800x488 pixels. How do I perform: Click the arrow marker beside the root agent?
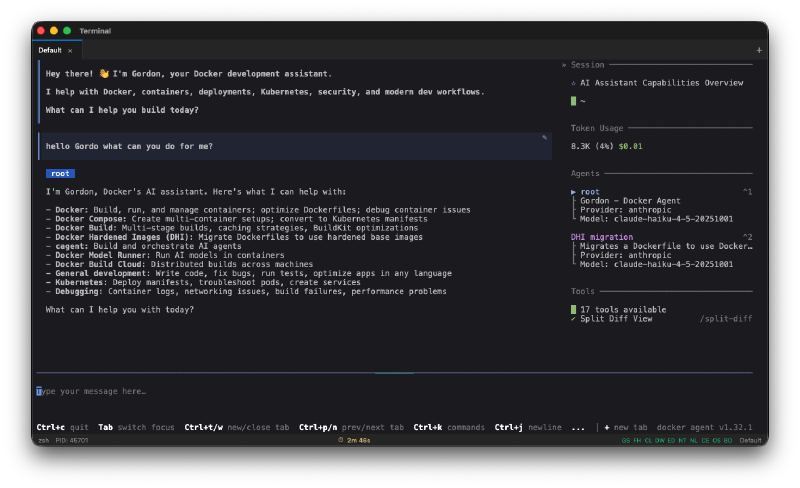(573, 192)
